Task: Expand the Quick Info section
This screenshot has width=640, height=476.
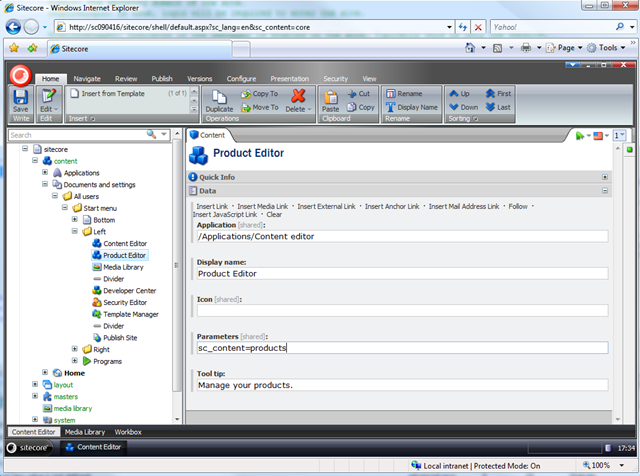Action: click(605, 177)
